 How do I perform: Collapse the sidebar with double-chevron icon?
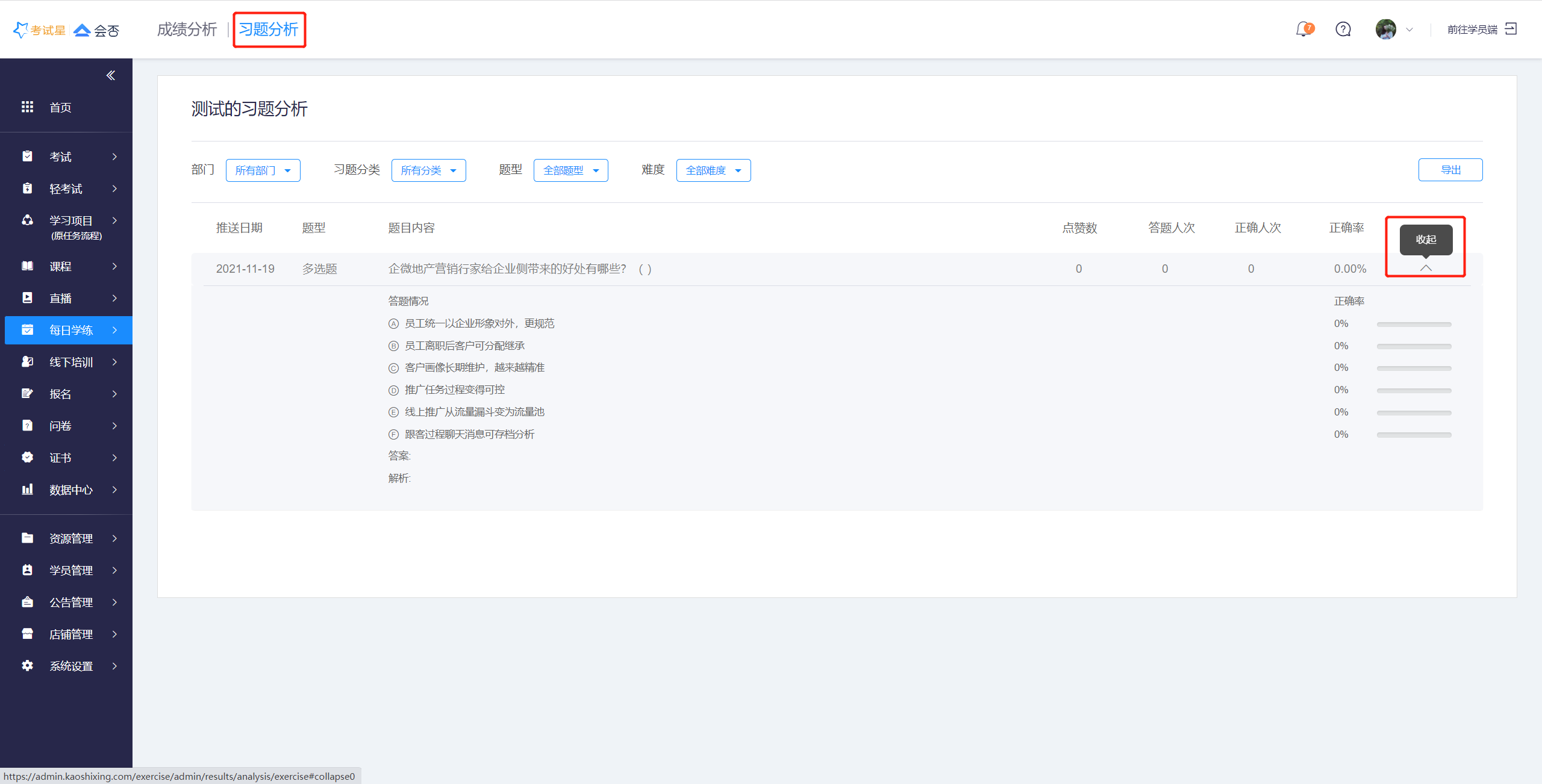[x=111, y=75]
